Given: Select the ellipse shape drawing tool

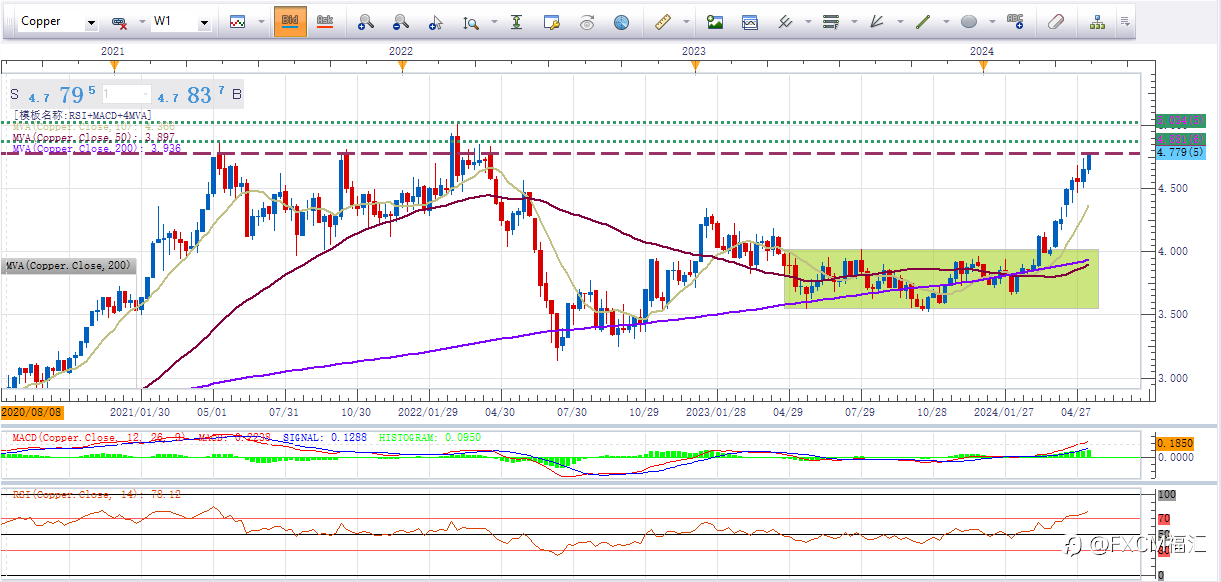Looking at the screenshot, I should pos(969,21).
